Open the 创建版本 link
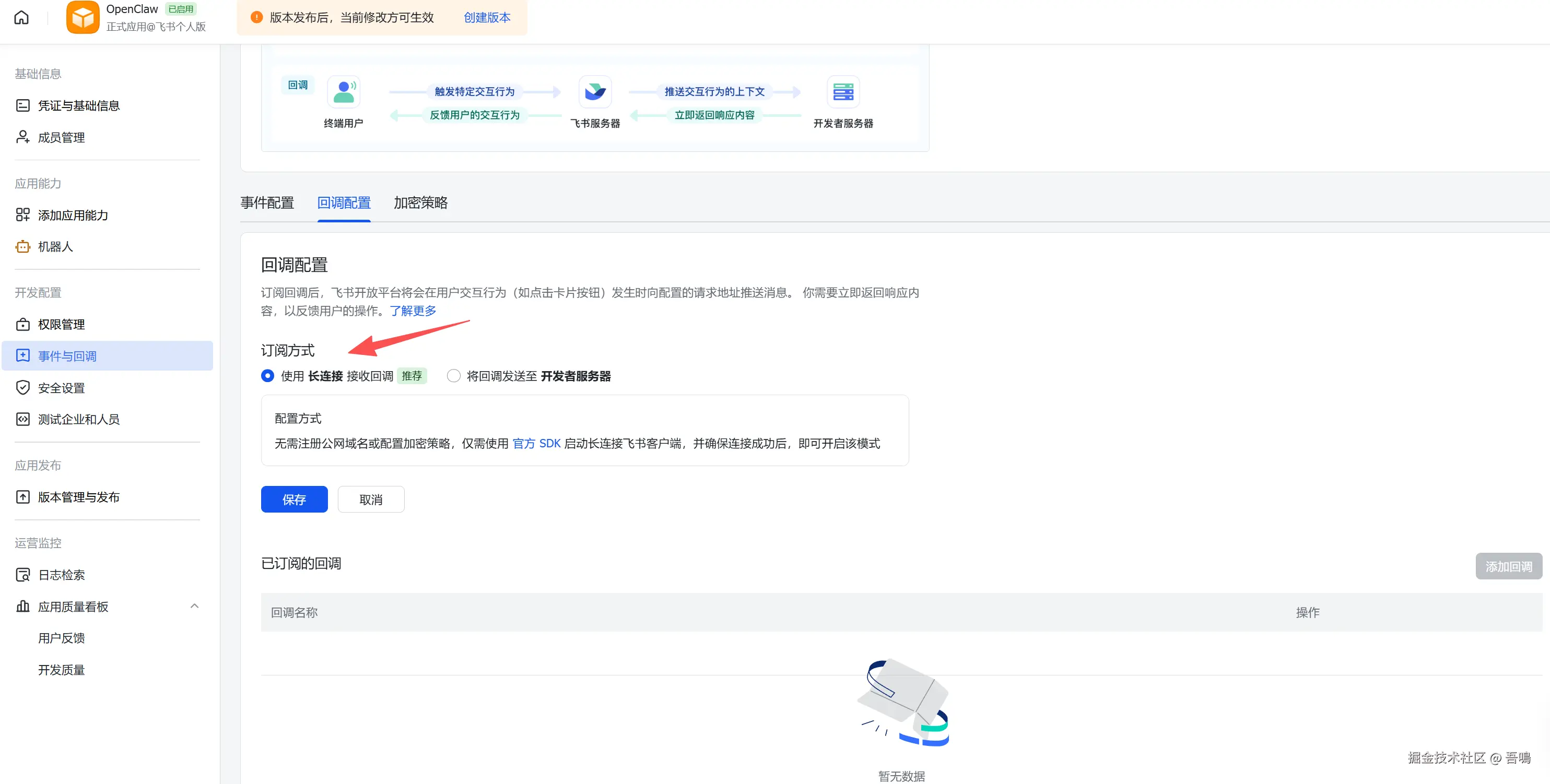This screenshot has height=784, width=1550. (x=487, y=17)
